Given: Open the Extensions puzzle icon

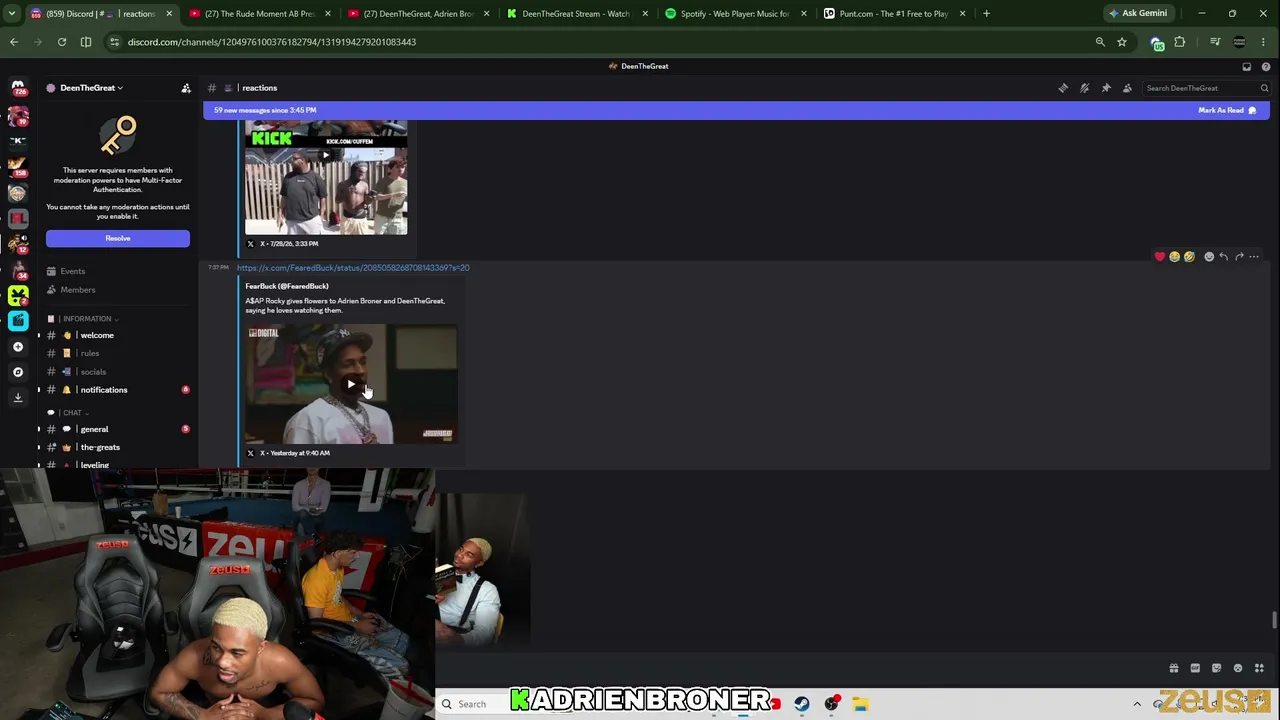Looking at the screenshot, I should [1180, 42].
